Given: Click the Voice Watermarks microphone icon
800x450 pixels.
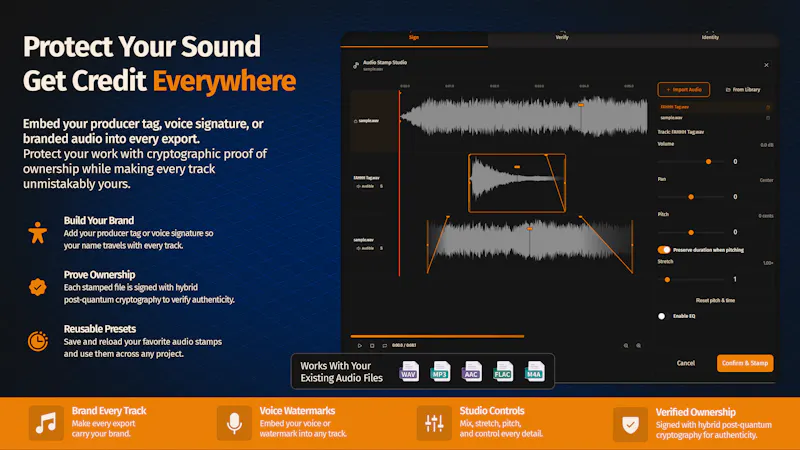Looking at the screenshot, I should [234, 423].
